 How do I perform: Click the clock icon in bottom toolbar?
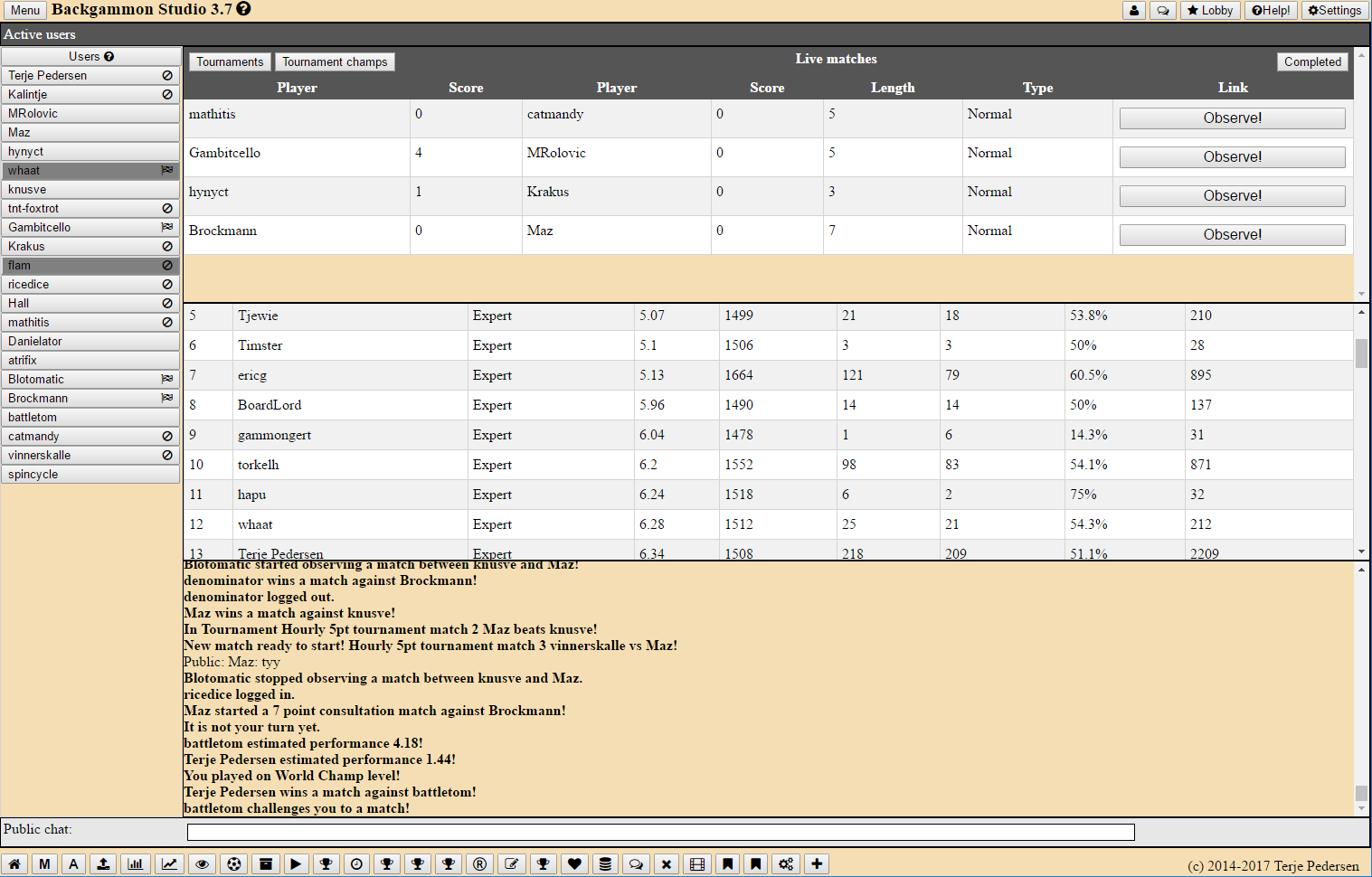(356, 864)
